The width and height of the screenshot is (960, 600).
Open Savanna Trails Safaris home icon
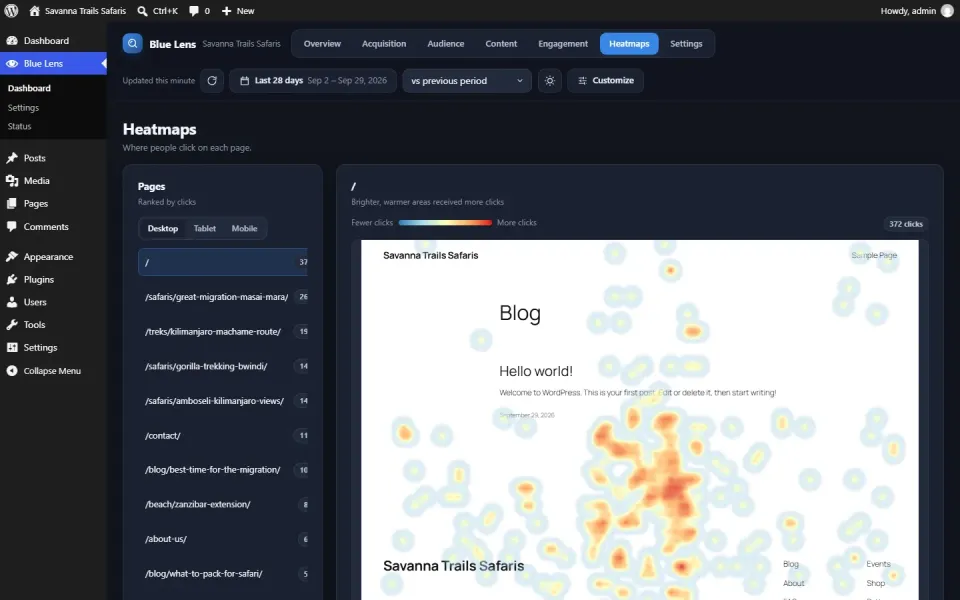pyautogui.click(x=34, y=11)
